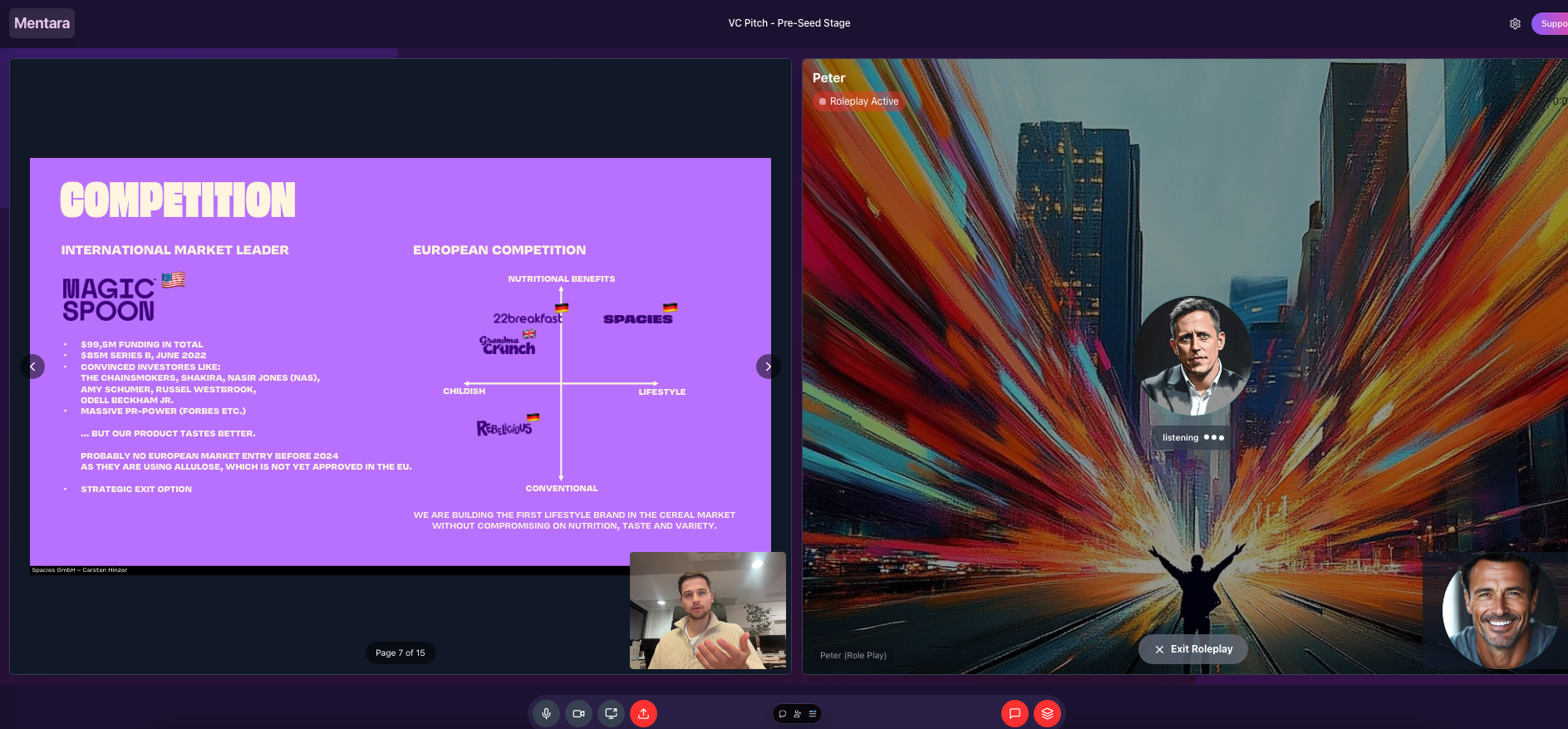Click the Page 7 of 15 indicator
The height and width of the screenshot is (729, 1568).
pyautogui.click(x=401, y=653)
